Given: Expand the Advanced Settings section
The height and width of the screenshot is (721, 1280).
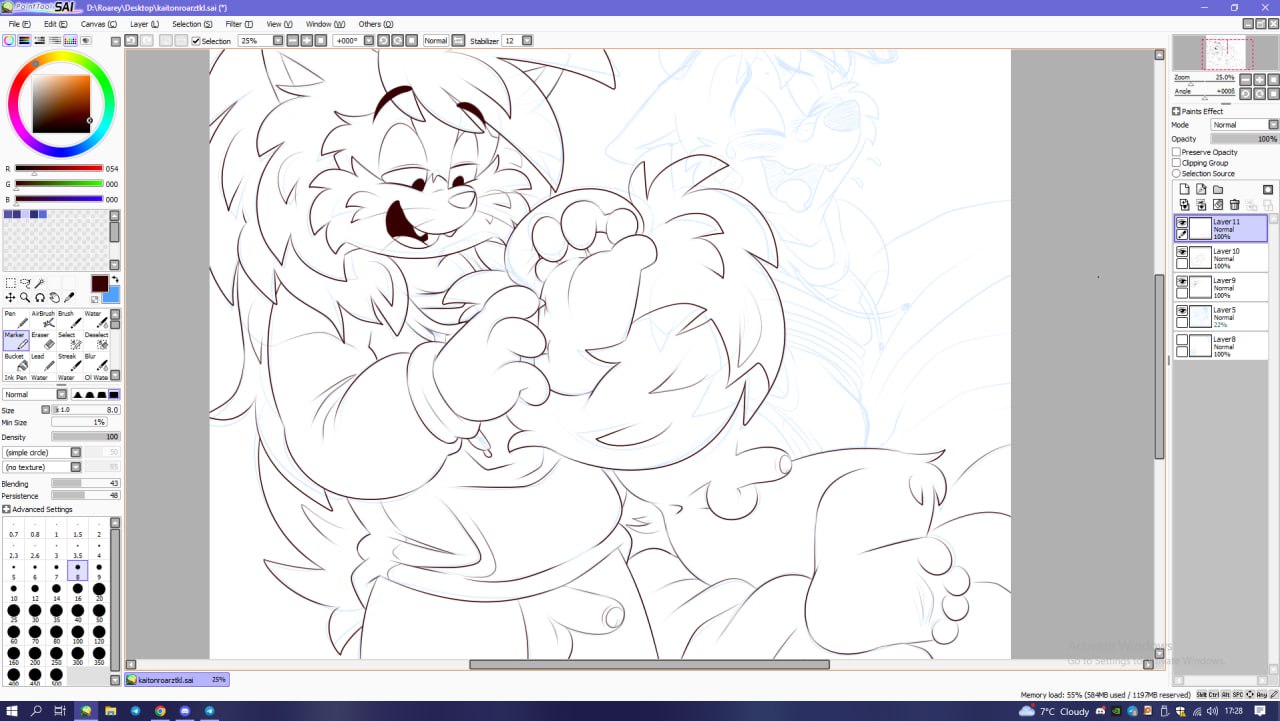Looking at the screenshot, I should click(7, 510).
